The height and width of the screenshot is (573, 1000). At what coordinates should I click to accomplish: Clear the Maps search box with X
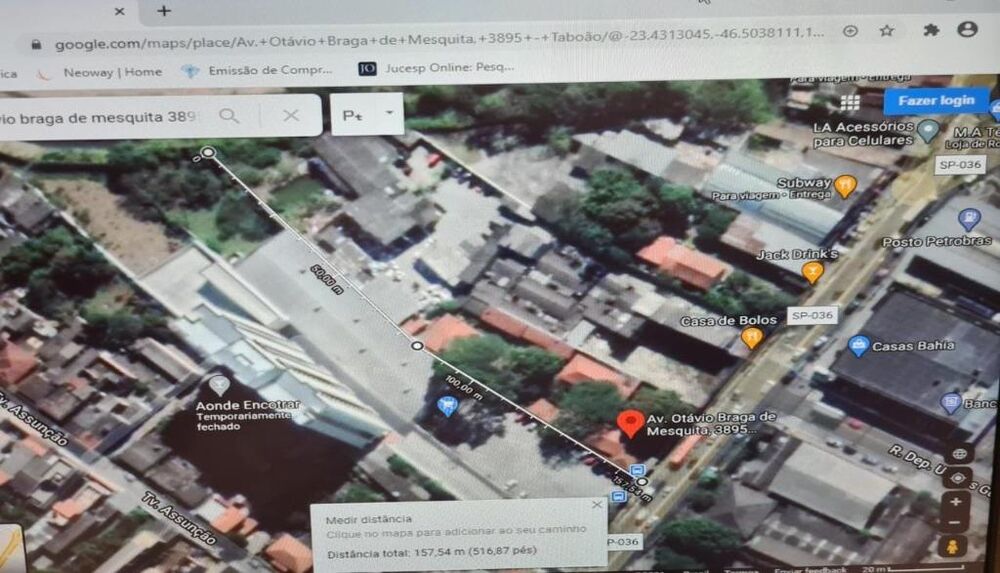[291, 116]
